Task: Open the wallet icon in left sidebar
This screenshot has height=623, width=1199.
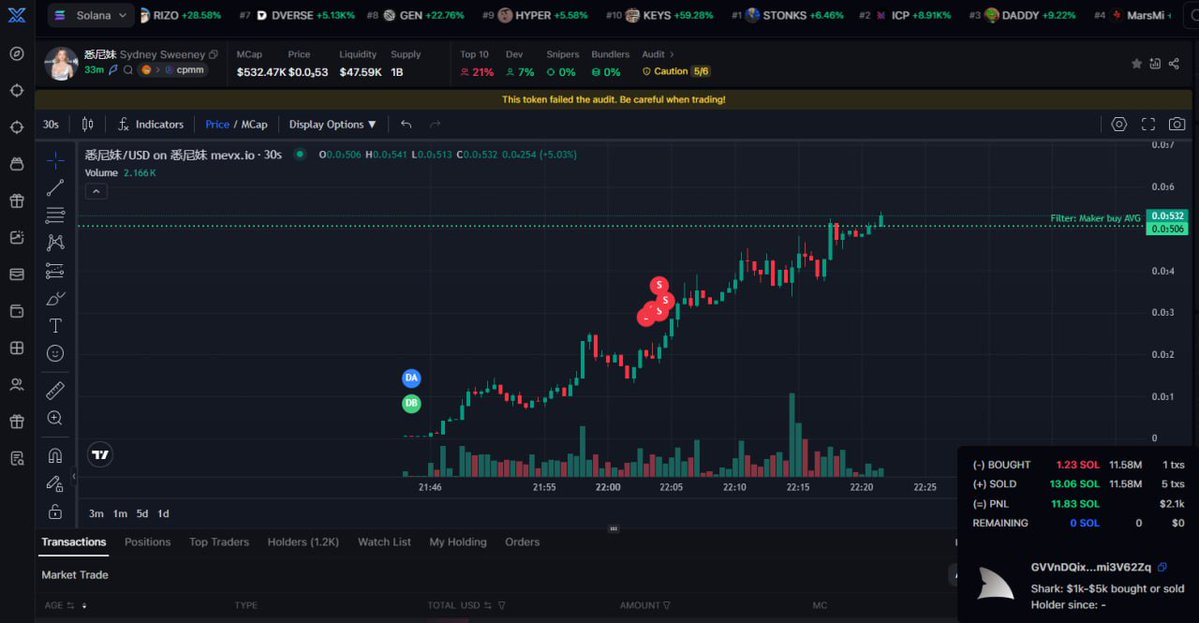Action: click(17, 311)
